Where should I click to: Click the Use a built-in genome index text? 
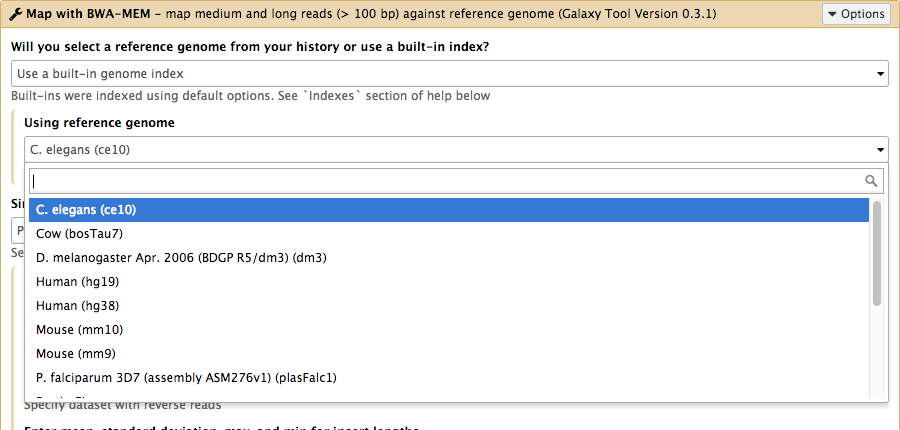pos(100,73)
